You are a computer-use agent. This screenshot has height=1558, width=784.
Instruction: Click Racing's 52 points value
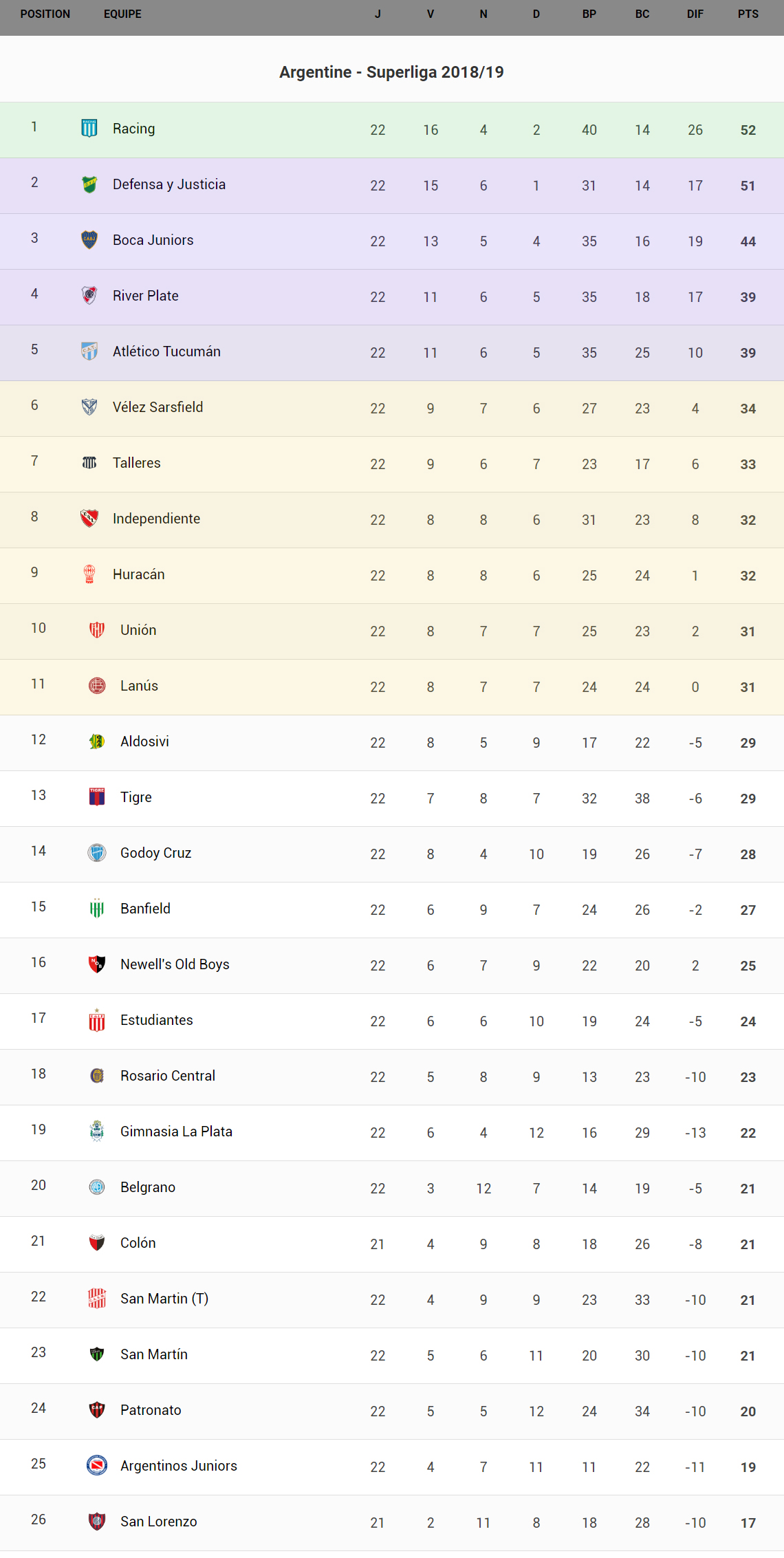tap(748, 130)
